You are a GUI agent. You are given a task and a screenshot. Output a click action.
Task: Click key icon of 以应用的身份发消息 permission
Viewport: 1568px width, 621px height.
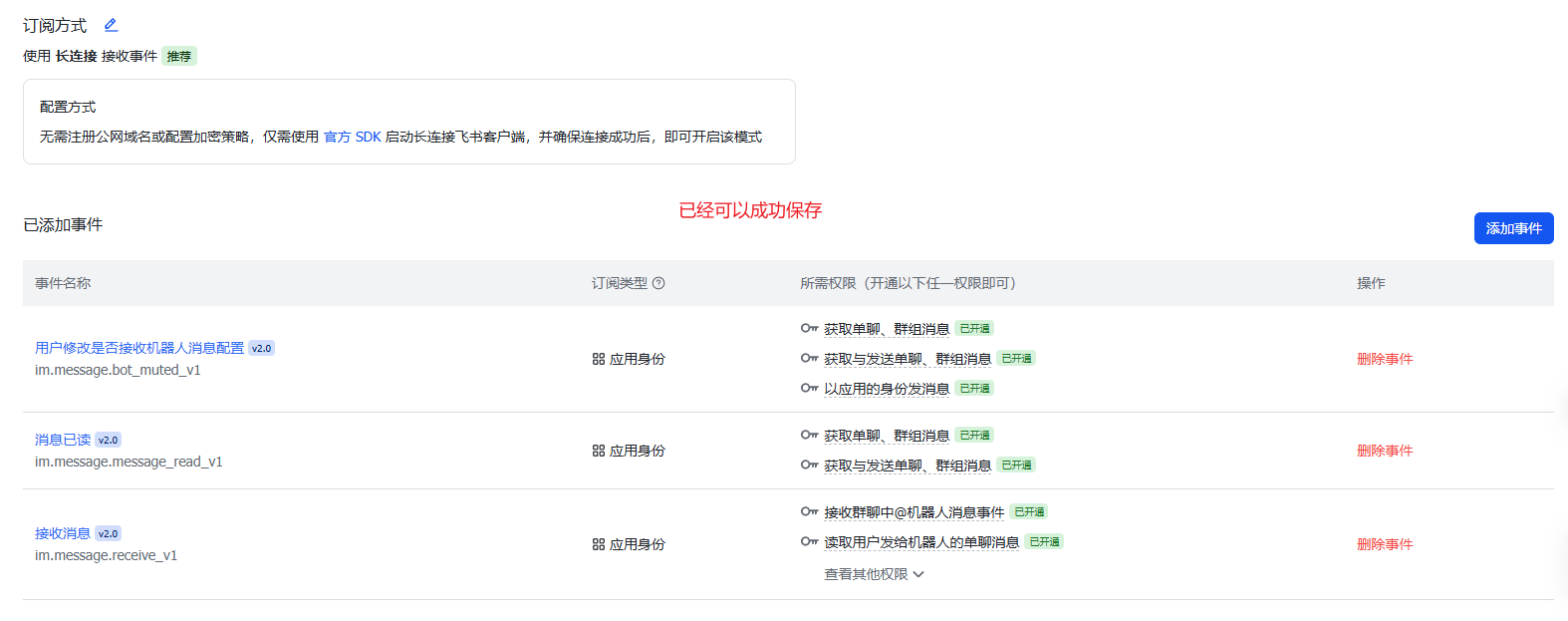(x=809, y=388)
